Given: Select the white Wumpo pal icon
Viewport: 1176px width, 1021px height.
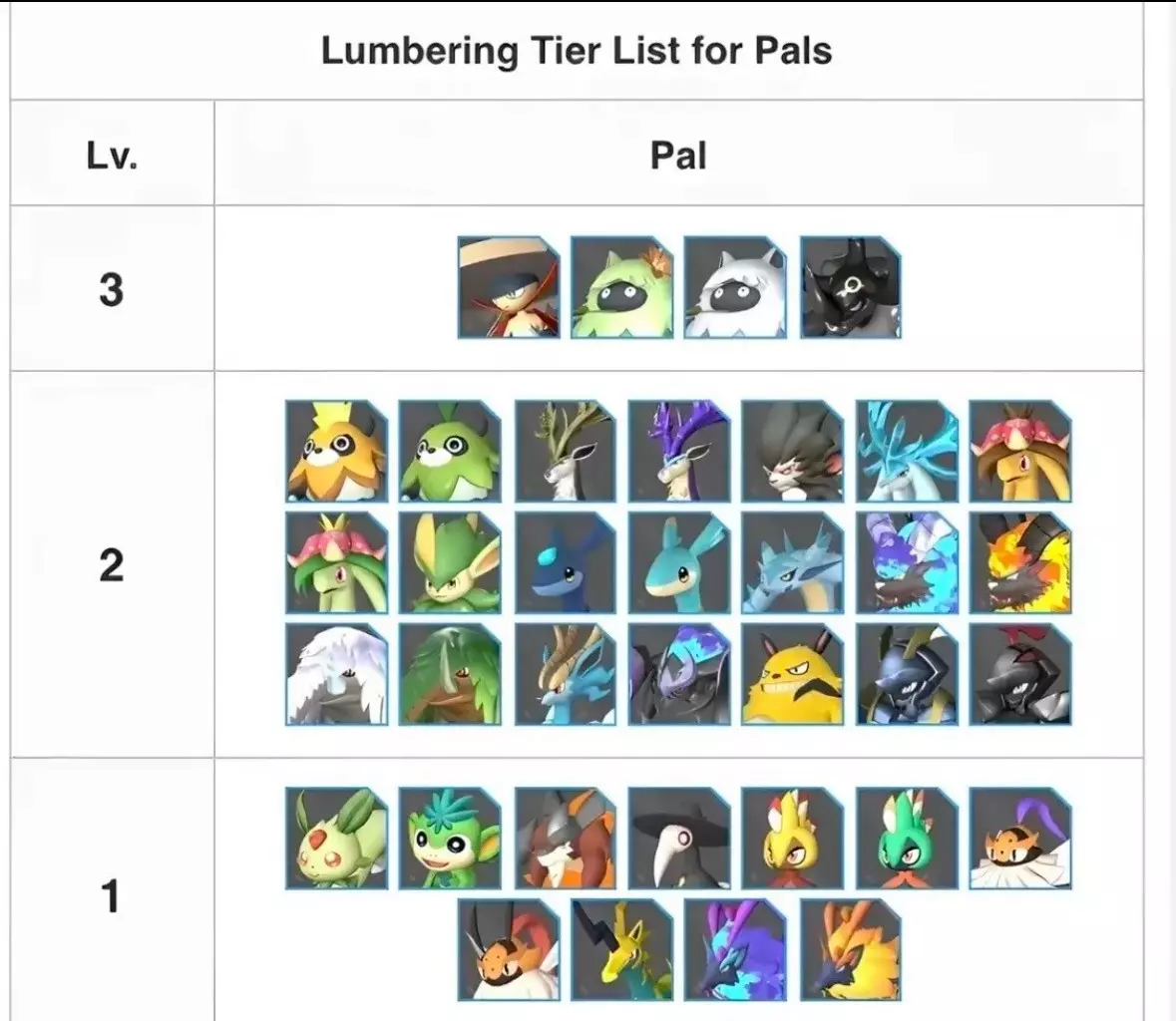Looking at the screenshot, I should pyautogui.click(x=736, y=287).
